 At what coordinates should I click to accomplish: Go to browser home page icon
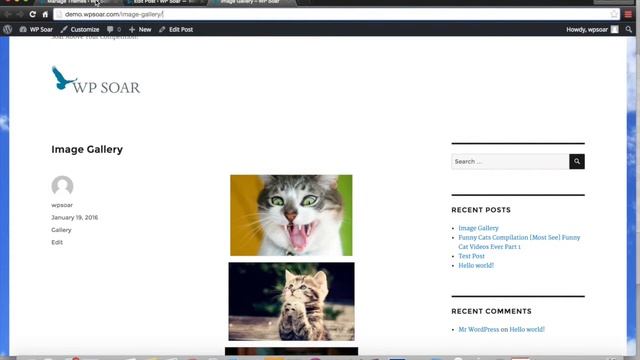click(x=45, y=14)
